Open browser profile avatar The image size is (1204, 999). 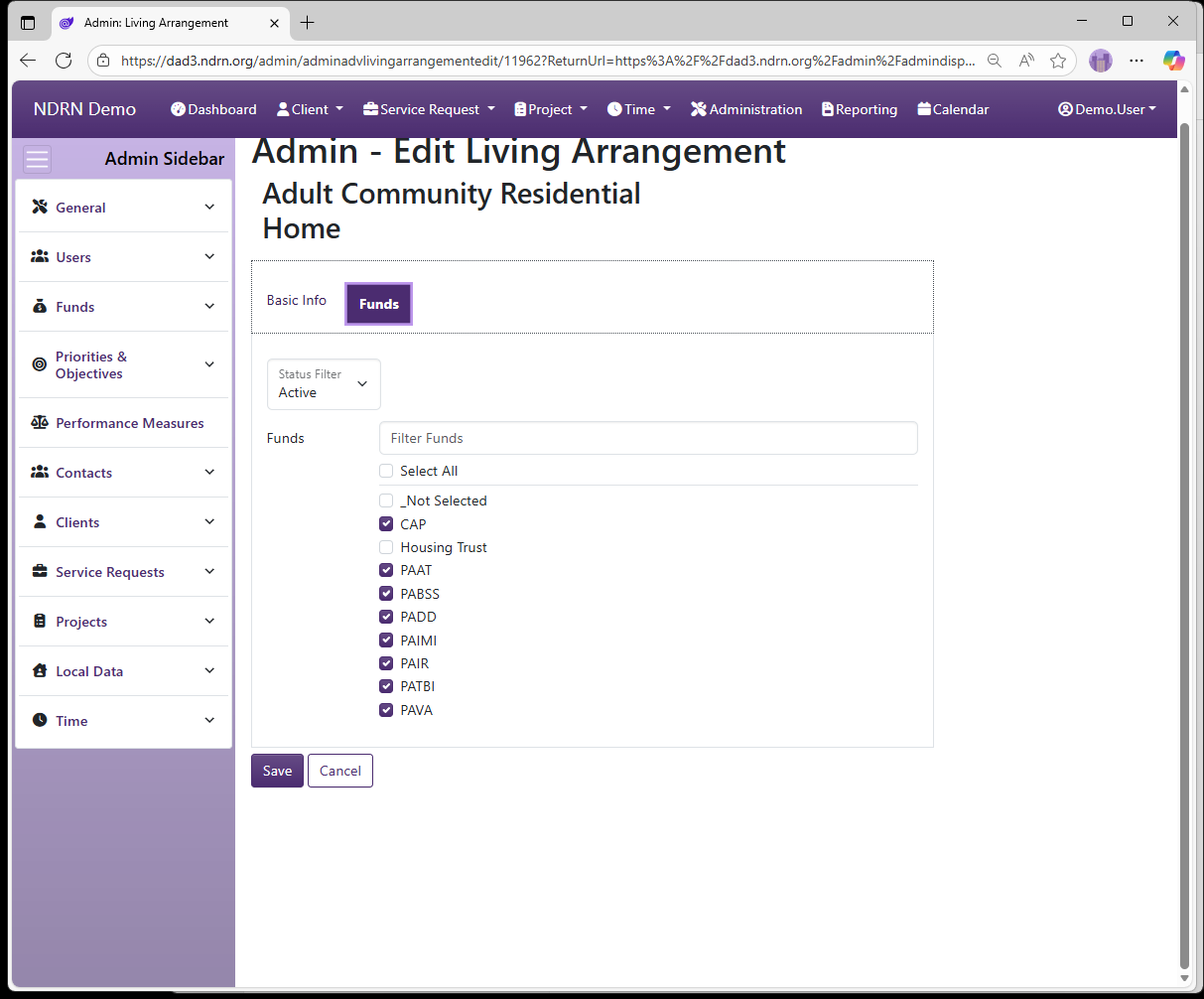[1101, 61]
